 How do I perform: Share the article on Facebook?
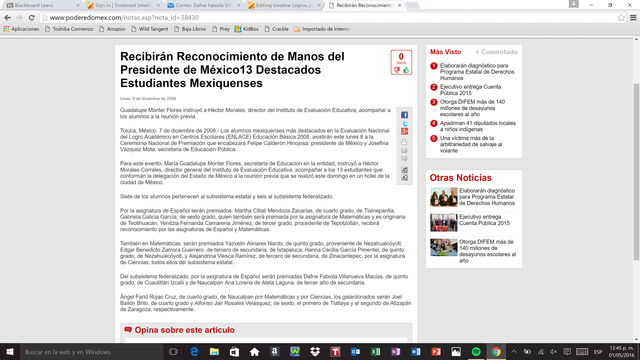click(404, 115)
